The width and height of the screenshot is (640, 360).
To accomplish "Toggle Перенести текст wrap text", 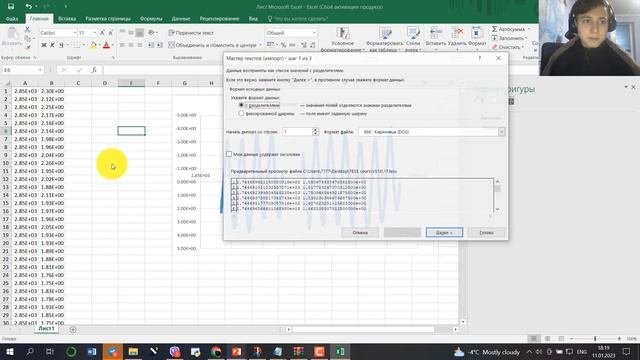I will 191,33.
